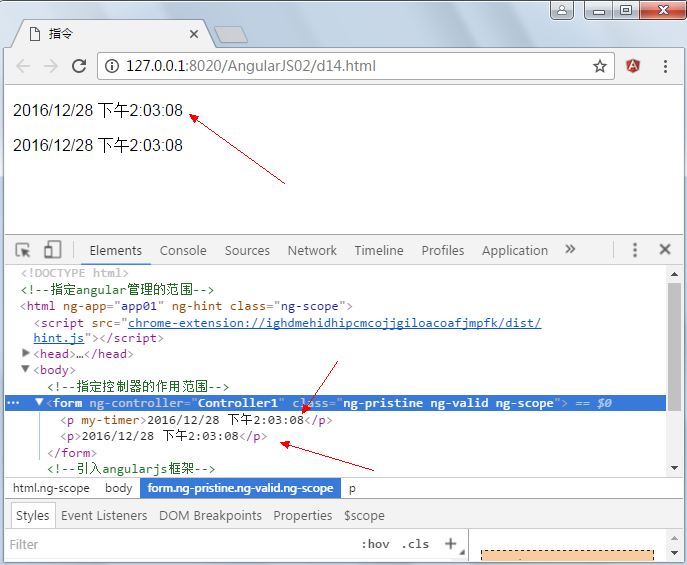
Task: Open a new tab button
Action: [231, 35]
